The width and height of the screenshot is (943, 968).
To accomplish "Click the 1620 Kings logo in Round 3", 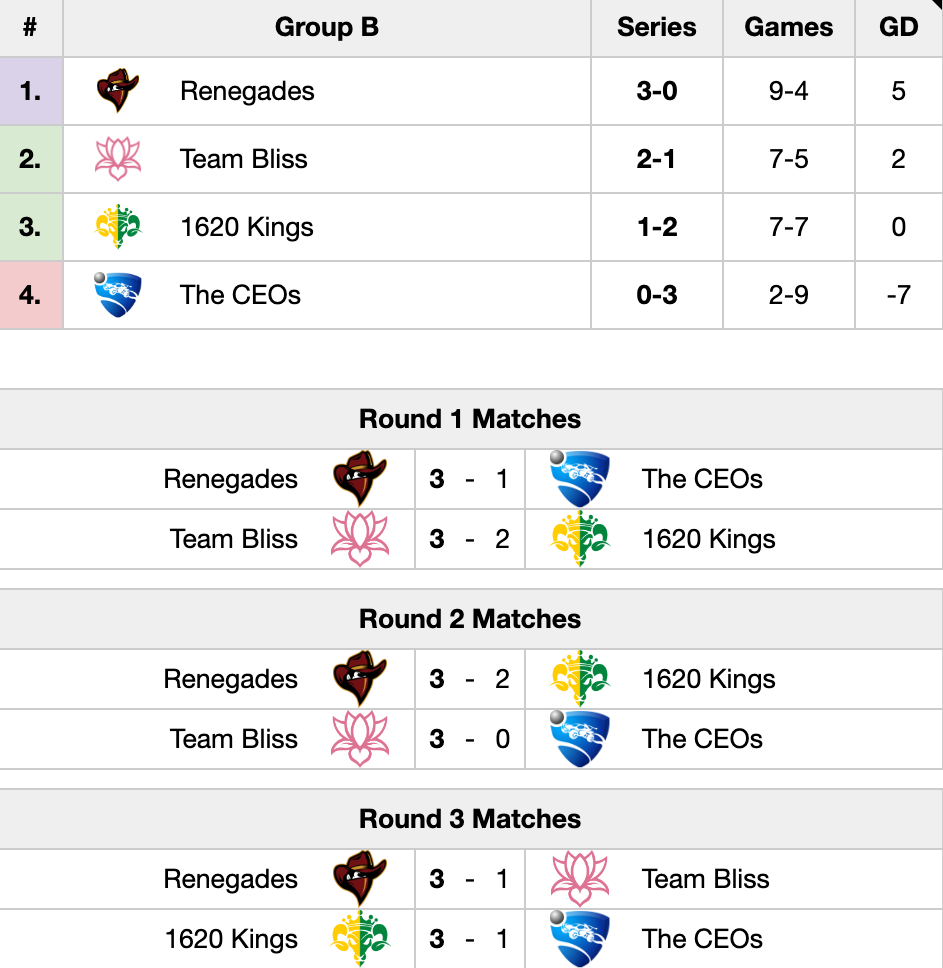I will 360,938.
